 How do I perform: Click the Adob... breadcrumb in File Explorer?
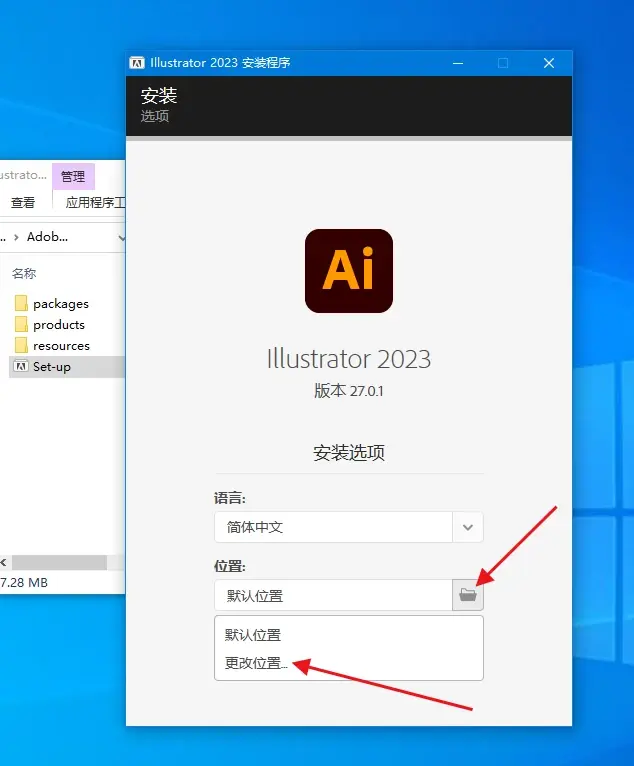point(47,237)
